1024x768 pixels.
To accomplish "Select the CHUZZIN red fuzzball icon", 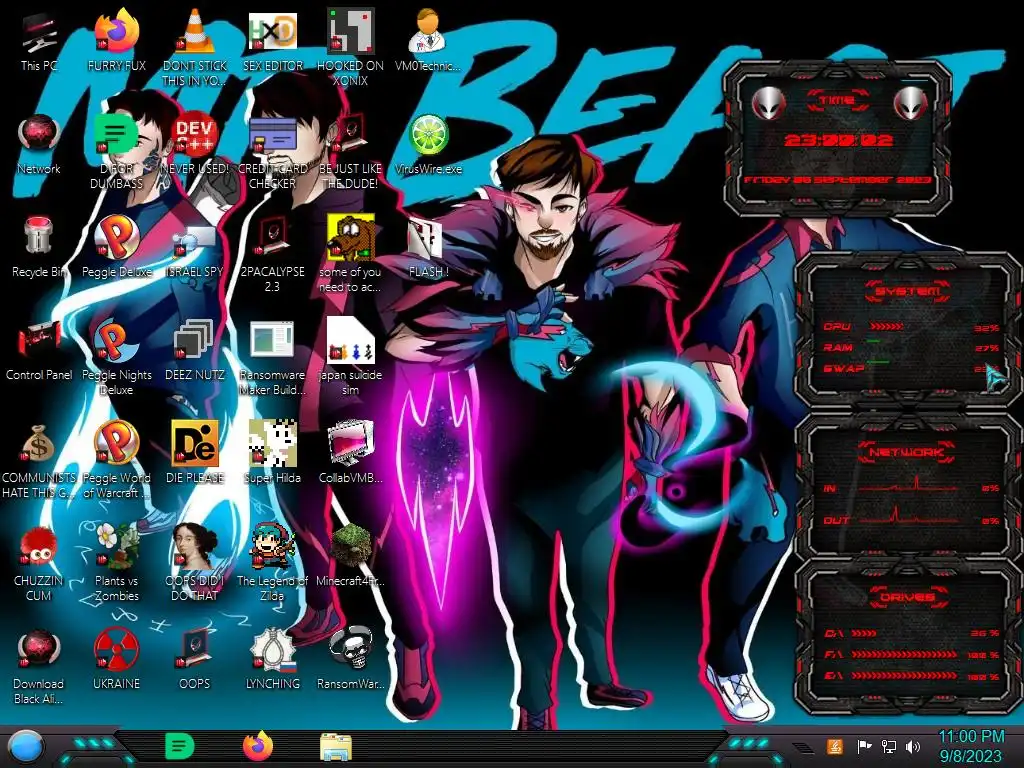I will pyautogui.click(x=39, y=546).
